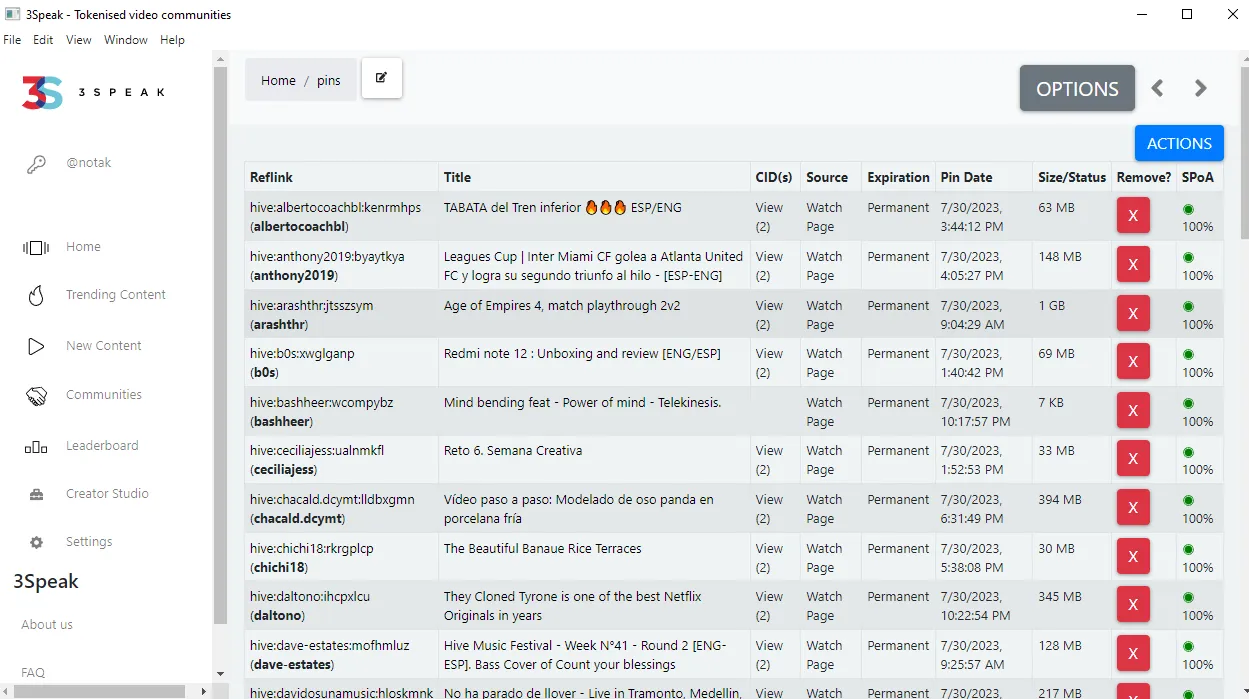The image size is (1249, 699).
Task: Click the green SPoA indicator for albertocoachbl
Action: pos(1188,209)
